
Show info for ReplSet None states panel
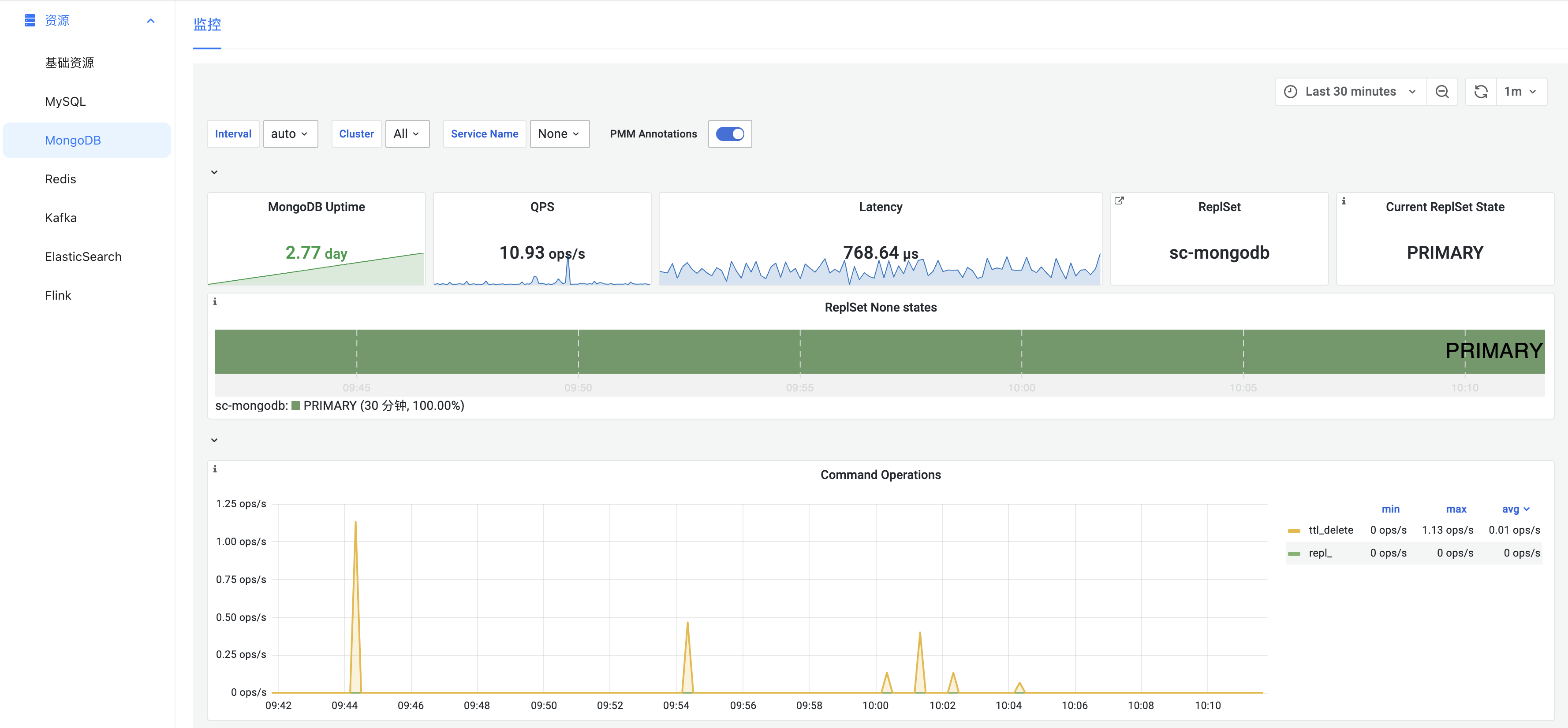(214, 301)
